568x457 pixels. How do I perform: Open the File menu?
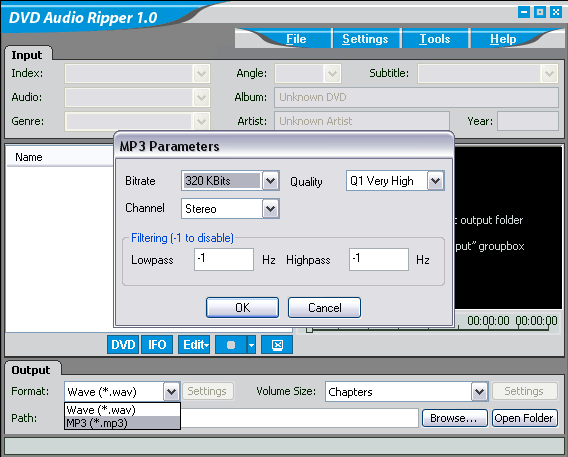pyautogui.click(x=296, y=39)
